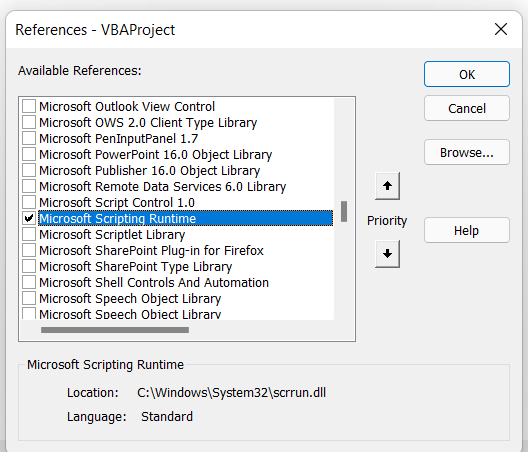Click the vertical scrollbar thumb in references list
528x452 pixels.
click(x=344, y=212)
